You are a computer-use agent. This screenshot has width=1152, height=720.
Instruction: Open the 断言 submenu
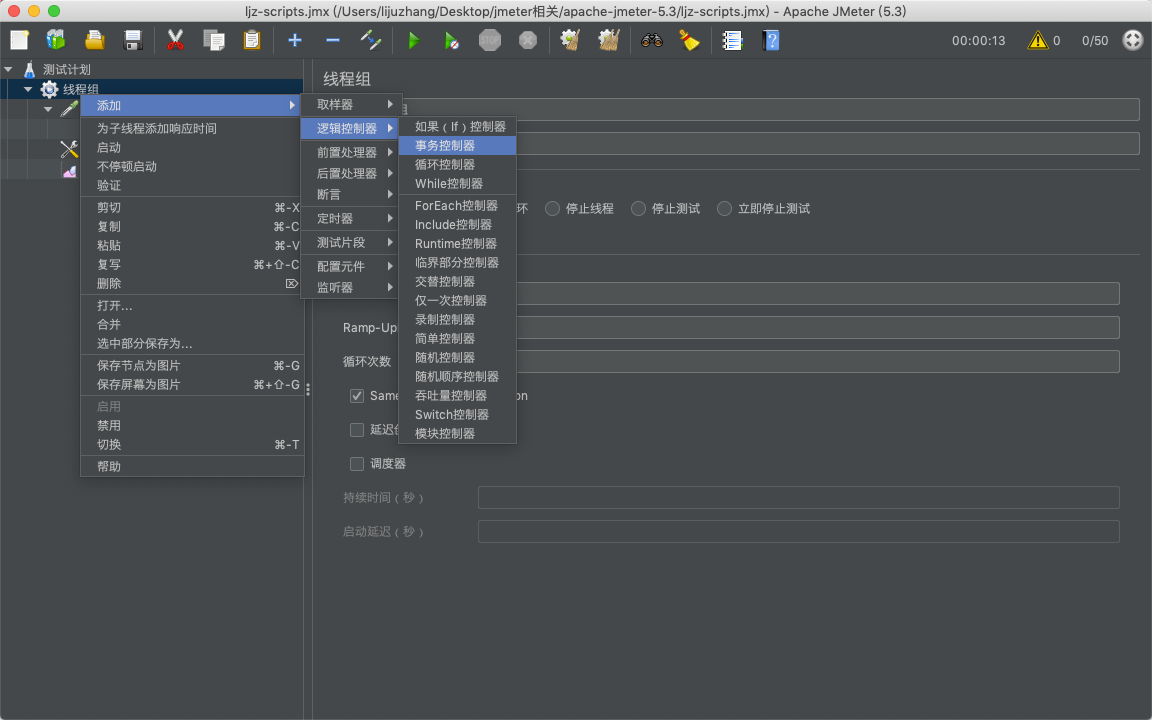coord(351,195)
